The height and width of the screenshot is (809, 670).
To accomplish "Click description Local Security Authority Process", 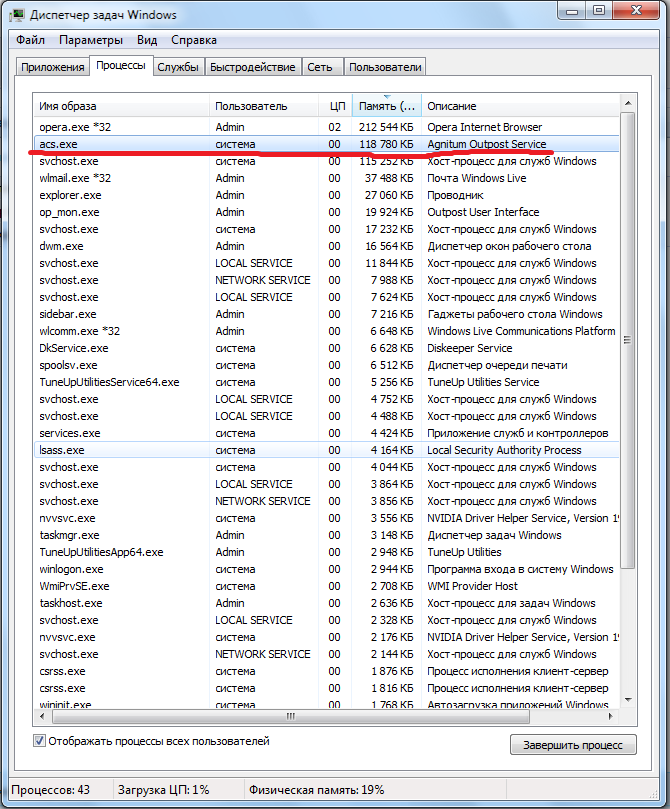I will click(x=504, y=450).
